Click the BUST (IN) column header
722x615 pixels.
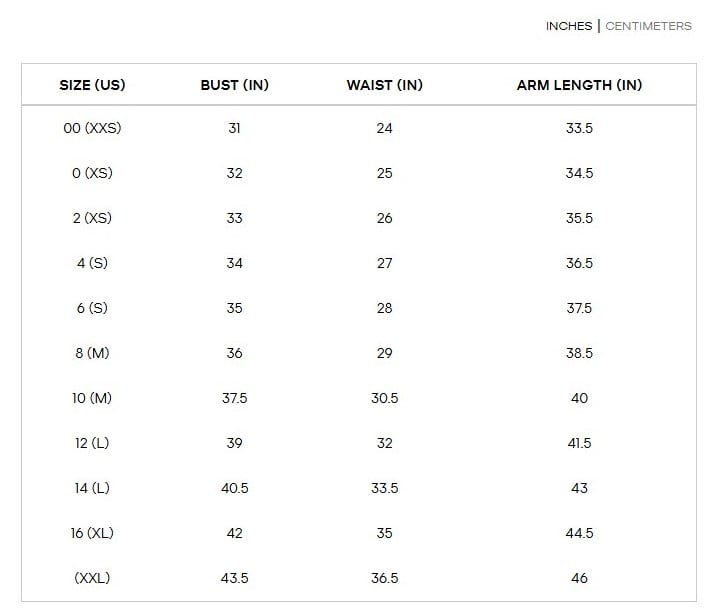(234, 85)
